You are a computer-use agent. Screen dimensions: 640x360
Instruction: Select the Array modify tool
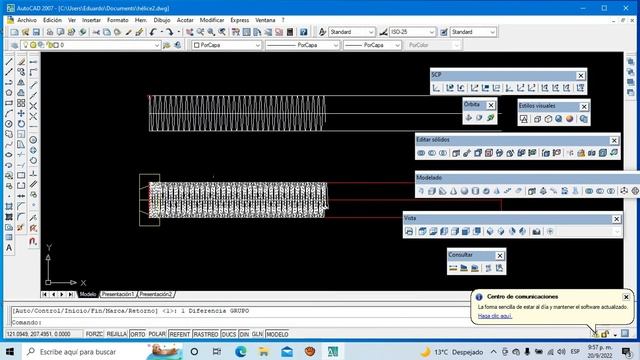[21, 103]
